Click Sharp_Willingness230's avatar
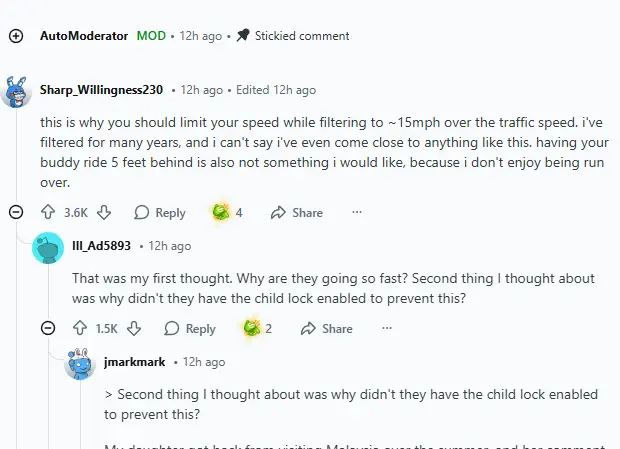This screenshot has height=449, width=620. pos(16,90)
